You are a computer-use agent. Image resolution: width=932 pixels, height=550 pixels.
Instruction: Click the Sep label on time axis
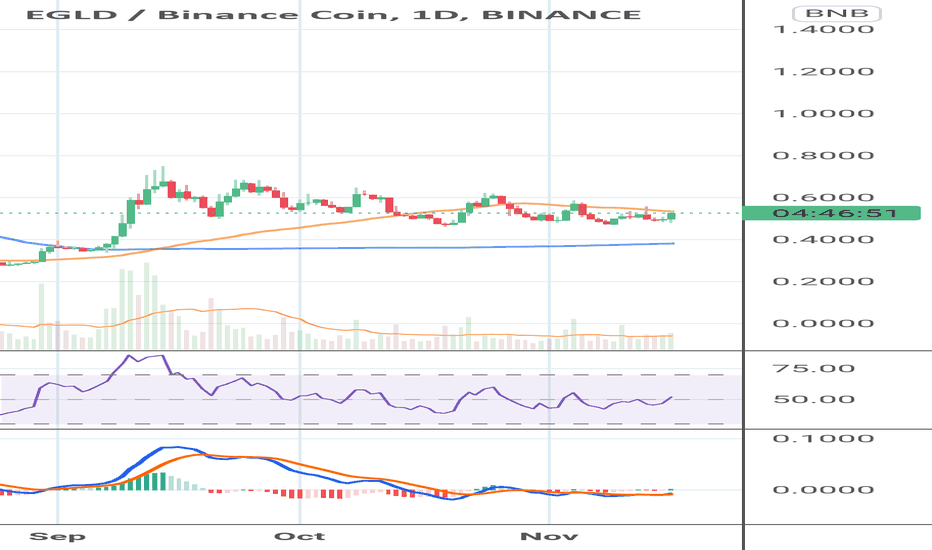(58, 536)
